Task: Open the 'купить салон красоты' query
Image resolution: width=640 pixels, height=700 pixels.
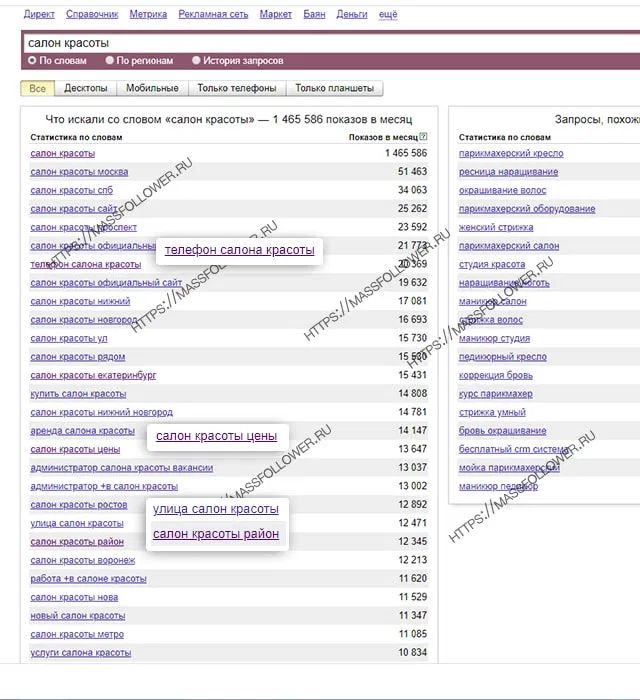Action: click(x=78, y=394)
